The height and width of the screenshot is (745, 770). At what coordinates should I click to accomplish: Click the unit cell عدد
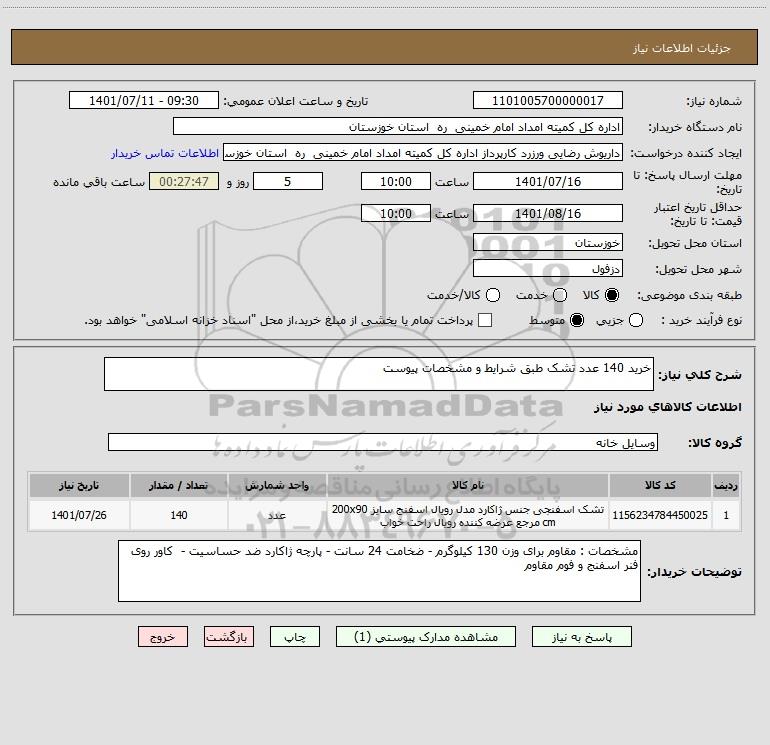click(277, 515)
